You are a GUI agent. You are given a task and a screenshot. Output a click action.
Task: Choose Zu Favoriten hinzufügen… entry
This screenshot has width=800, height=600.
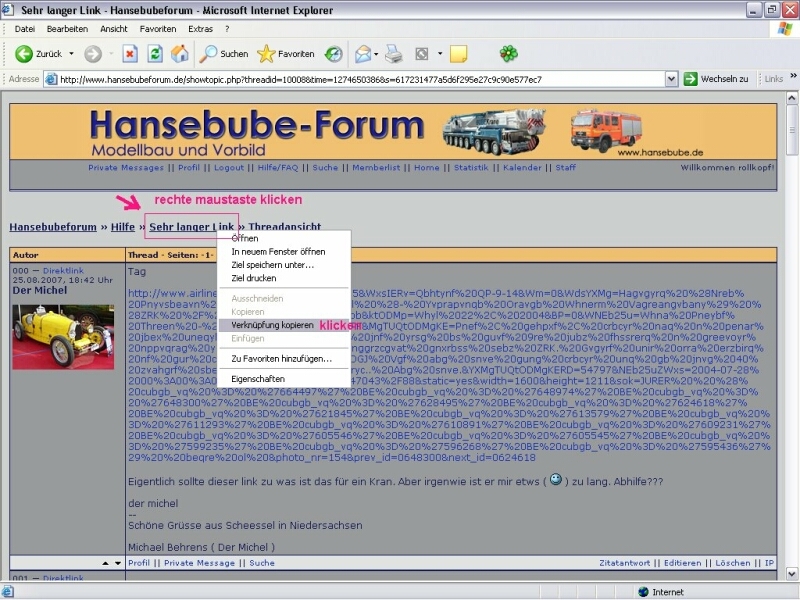click(284, 359)
